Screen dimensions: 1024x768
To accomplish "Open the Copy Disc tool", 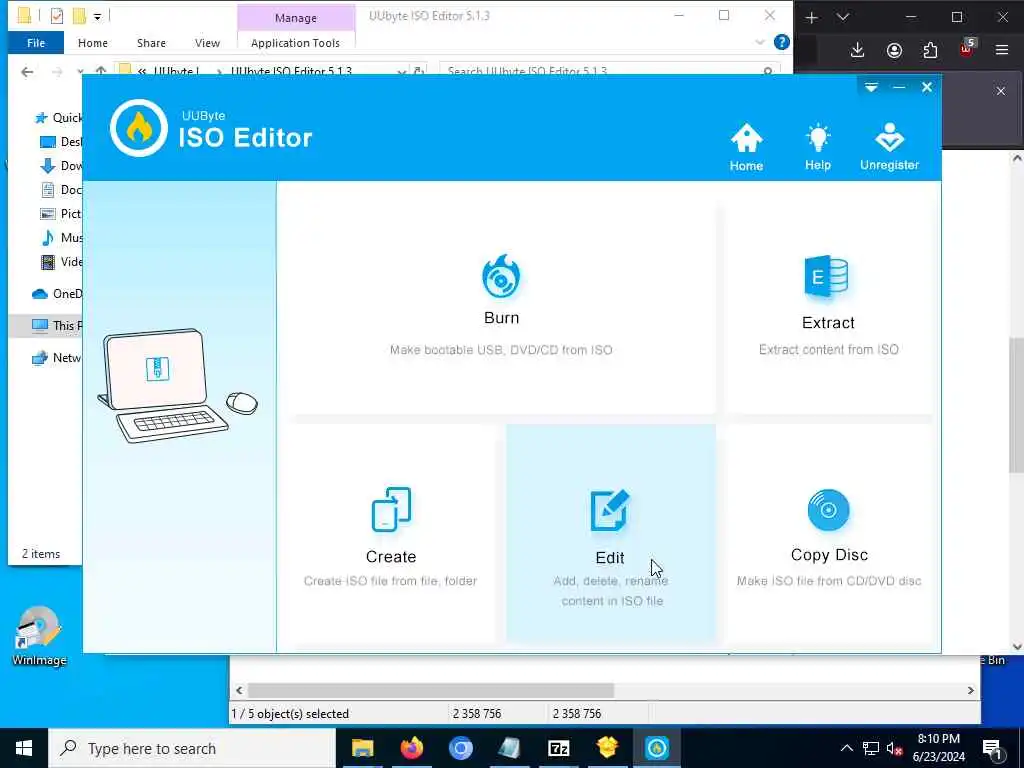I will click(829, 536).
